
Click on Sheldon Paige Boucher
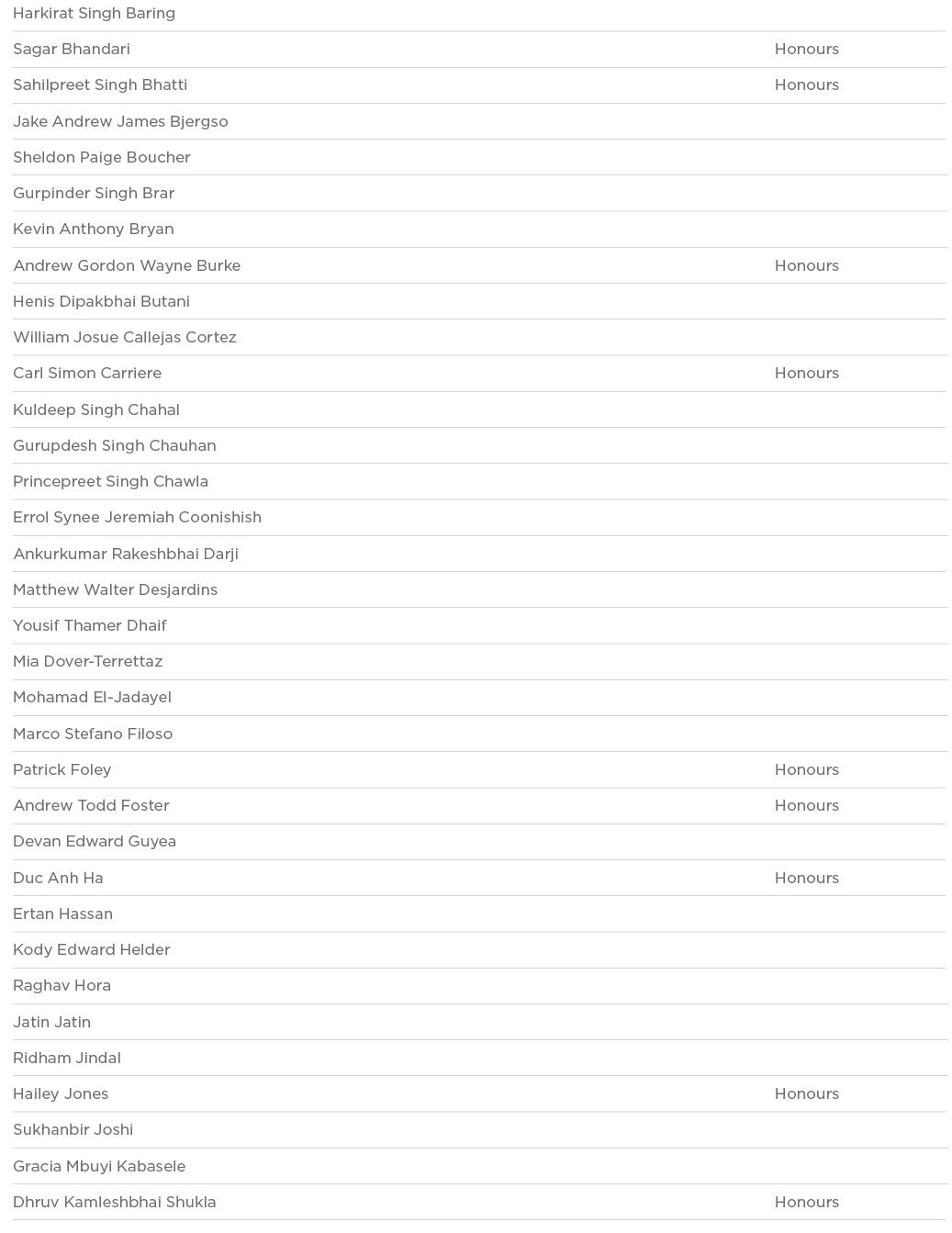click(102, 157)
